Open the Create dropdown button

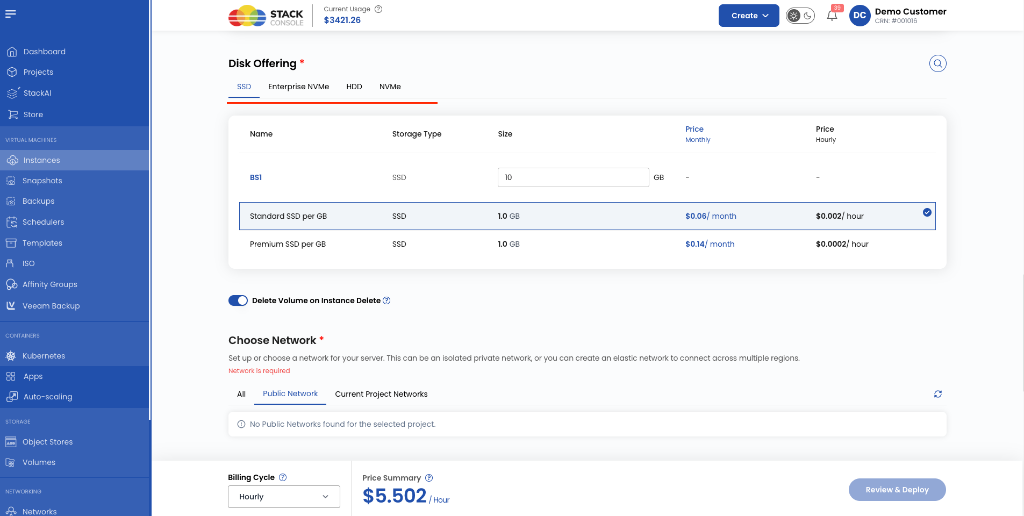749,16
